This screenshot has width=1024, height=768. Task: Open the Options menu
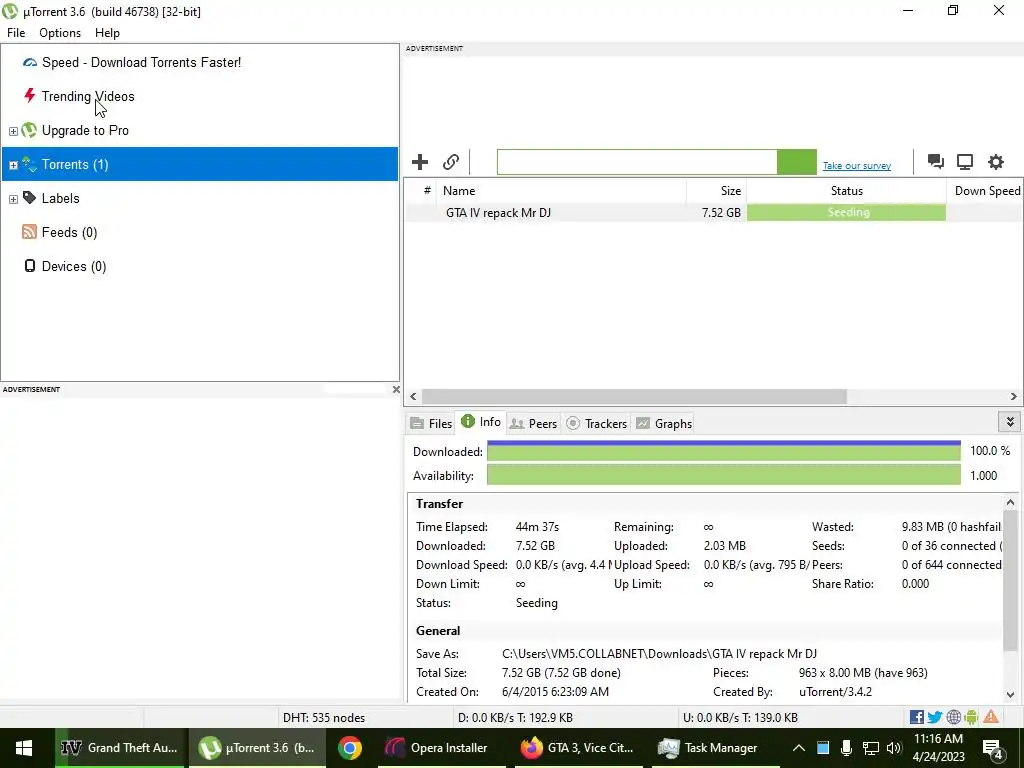pos(60,33)
